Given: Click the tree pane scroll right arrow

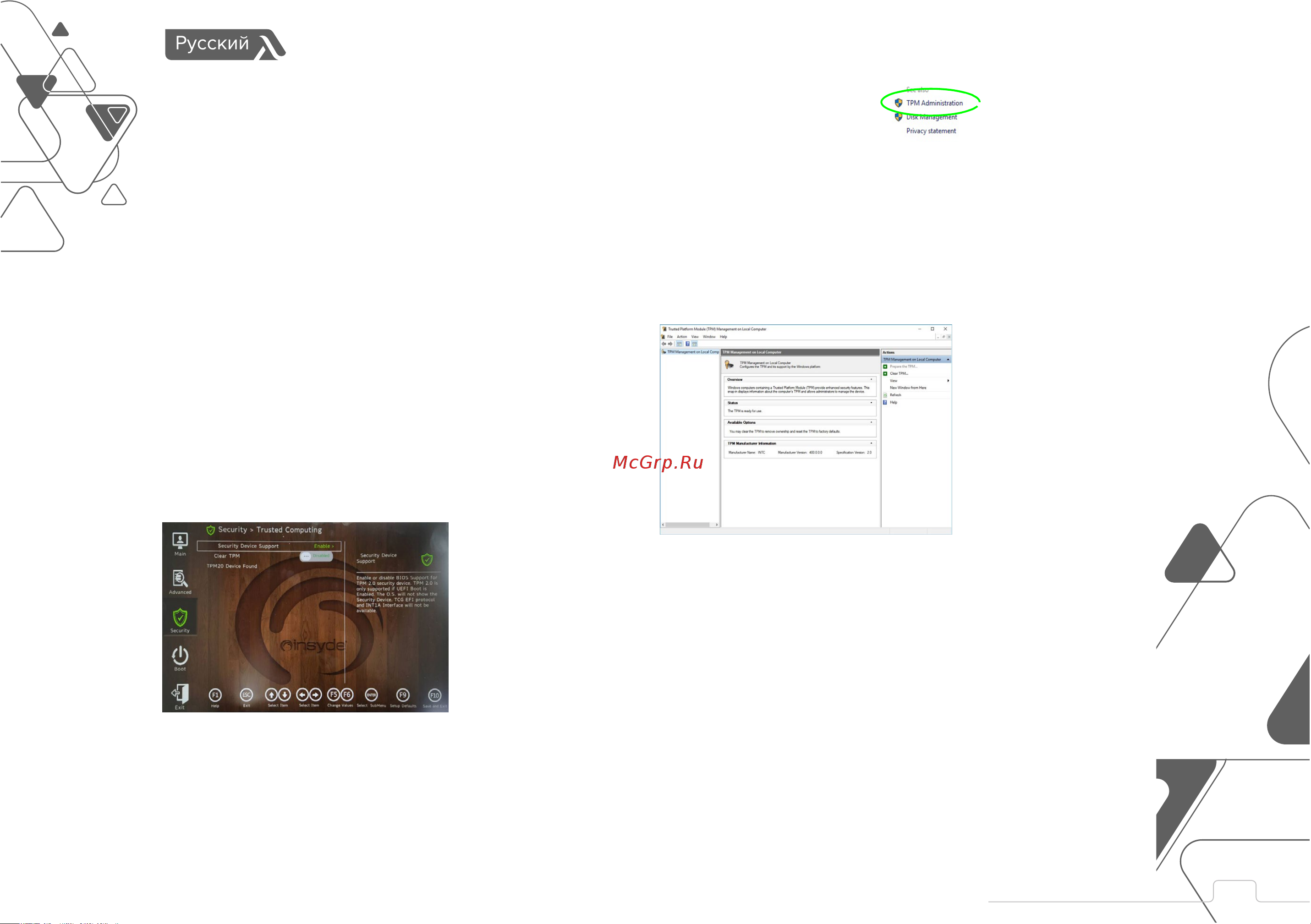Looking at the screenshot, I should point(717,525).
